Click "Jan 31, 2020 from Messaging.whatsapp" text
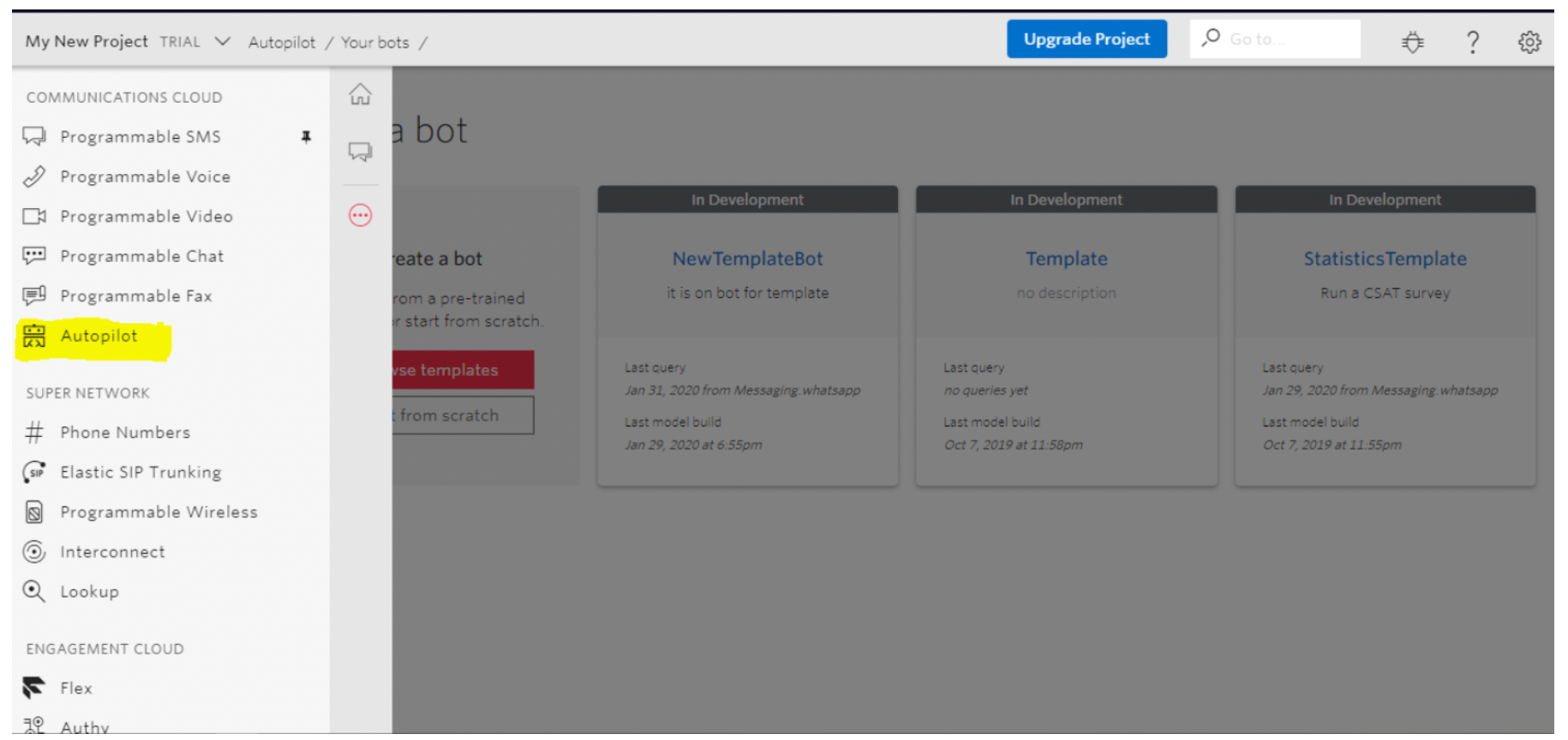The width and height of the screenshot is (1568, 740). [742, 391]
